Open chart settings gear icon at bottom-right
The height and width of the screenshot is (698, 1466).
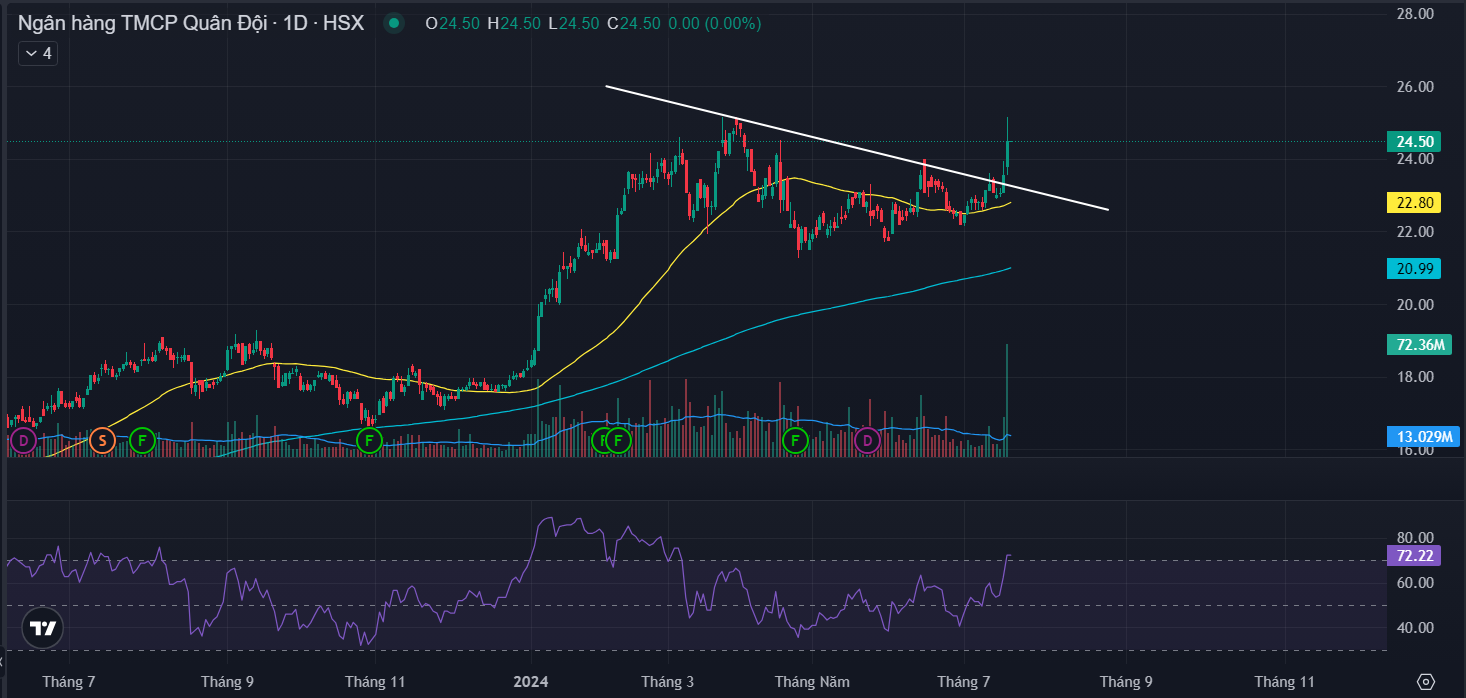(1425, 681)
